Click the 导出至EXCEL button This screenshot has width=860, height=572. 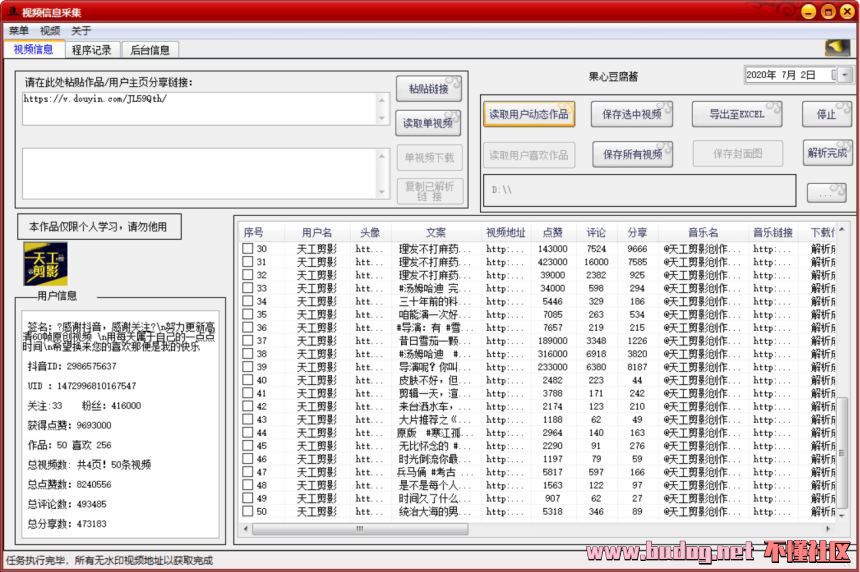[x=737, y=114]
